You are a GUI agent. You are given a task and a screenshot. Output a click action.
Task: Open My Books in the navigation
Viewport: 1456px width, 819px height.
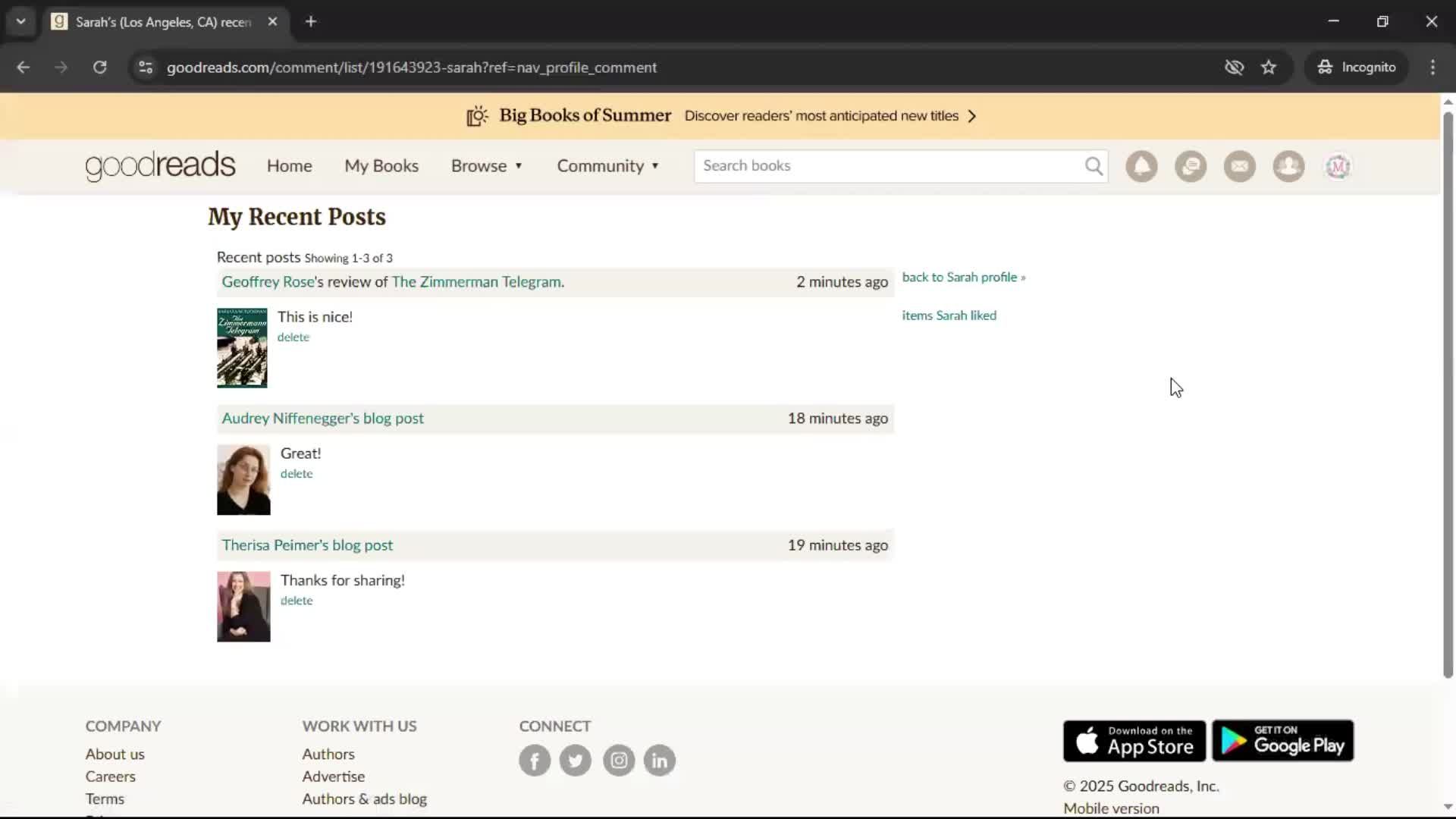(x=381, y=166)
